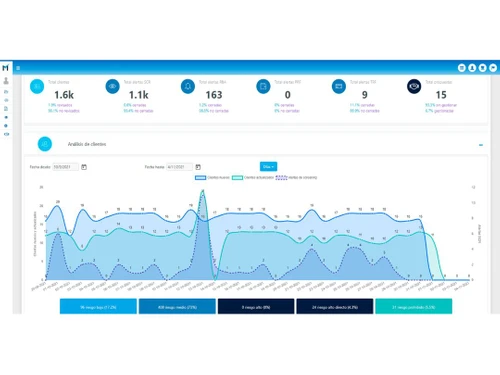
Task: Open the bottom eye item in left sidebar
Action: (6, 134)
